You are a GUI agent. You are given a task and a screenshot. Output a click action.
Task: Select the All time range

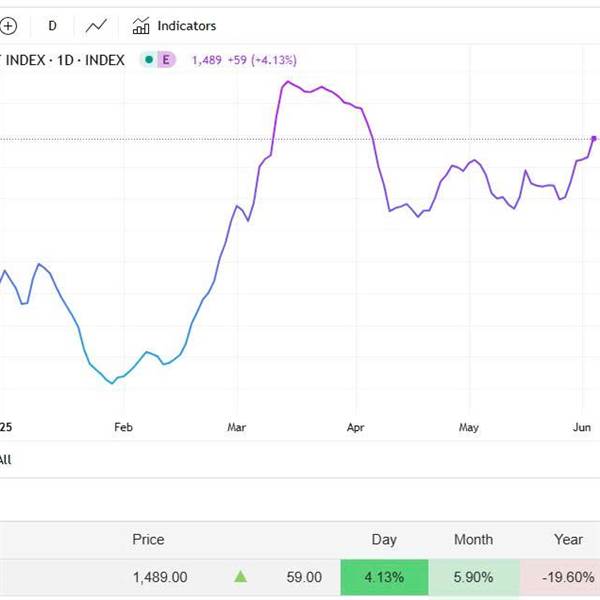pyautogui.click(x=5, y=460)
